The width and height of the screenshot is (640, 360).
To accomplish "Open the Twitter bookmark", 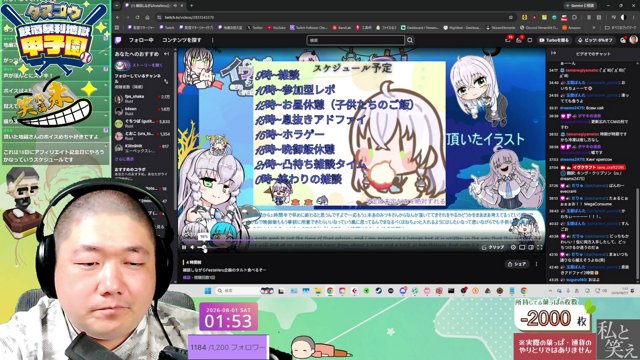I will 255,28.
